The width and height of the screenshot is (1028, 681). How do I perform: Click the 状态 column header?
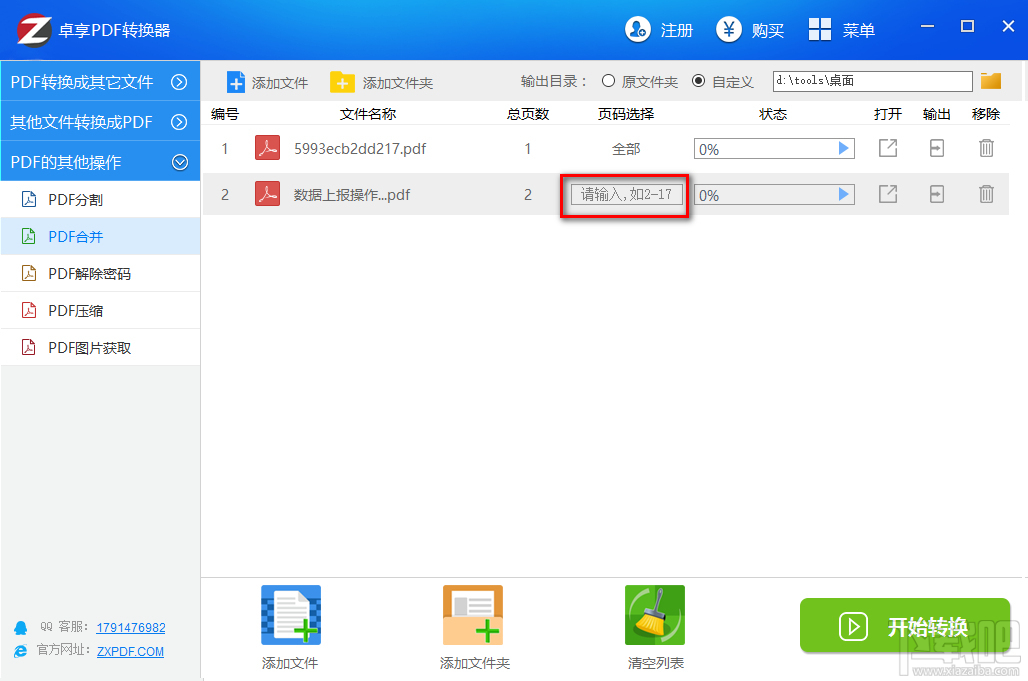(773, 114)
